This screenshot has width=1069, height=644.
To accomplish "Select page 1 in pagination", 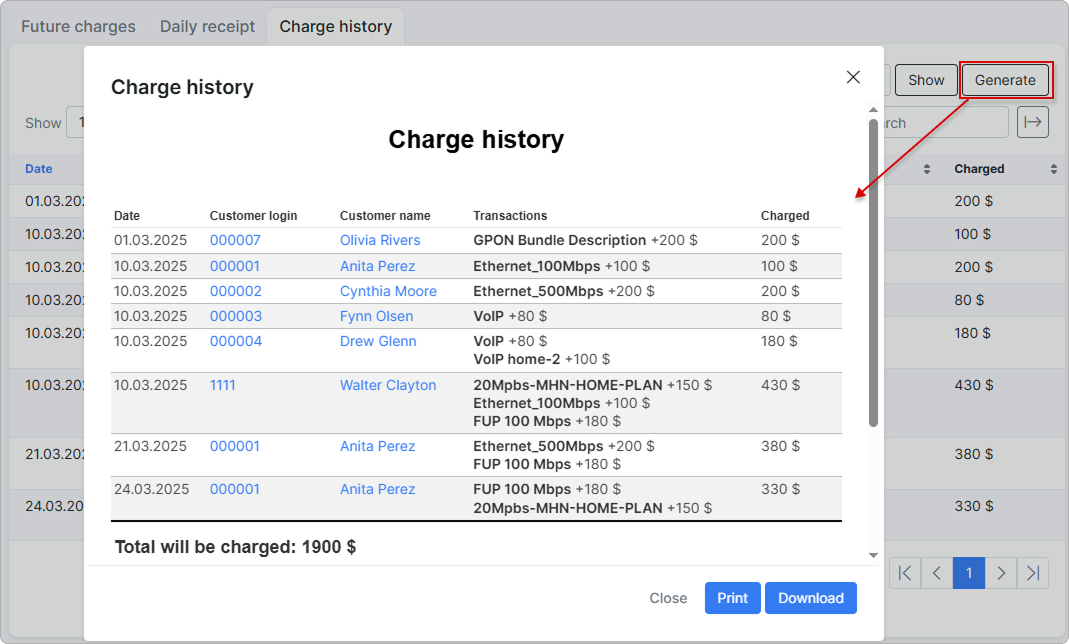I will tap(969, 573).
